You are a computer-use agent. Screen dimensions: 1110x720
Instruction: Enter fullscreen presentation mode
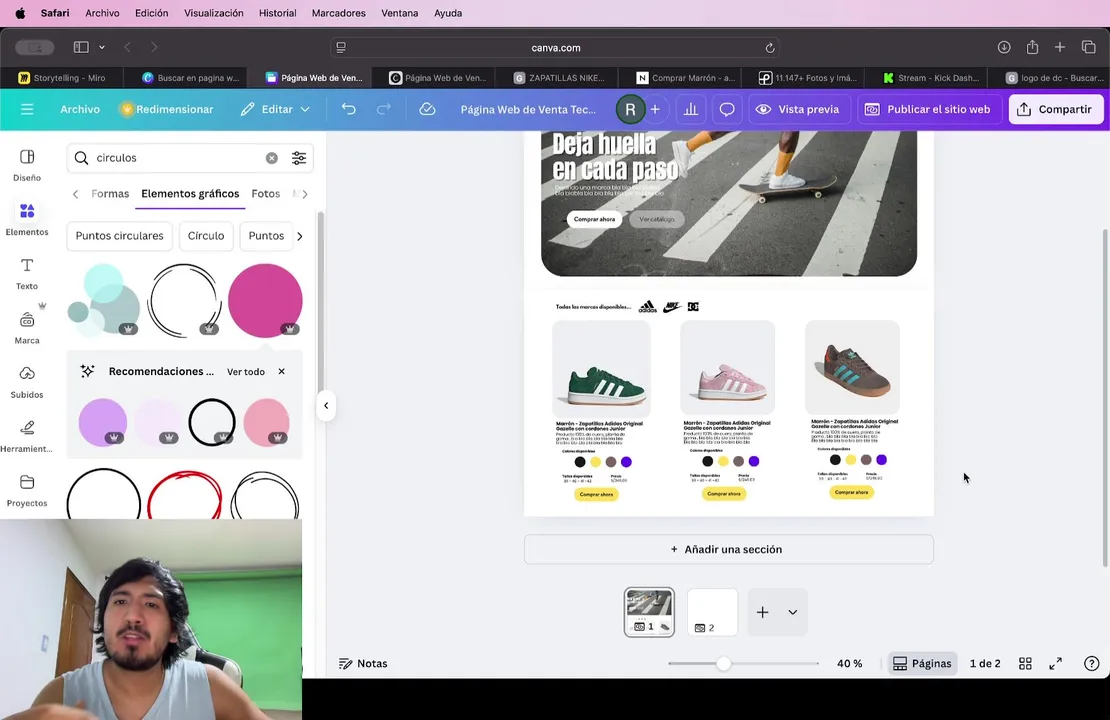[1055, 663]
